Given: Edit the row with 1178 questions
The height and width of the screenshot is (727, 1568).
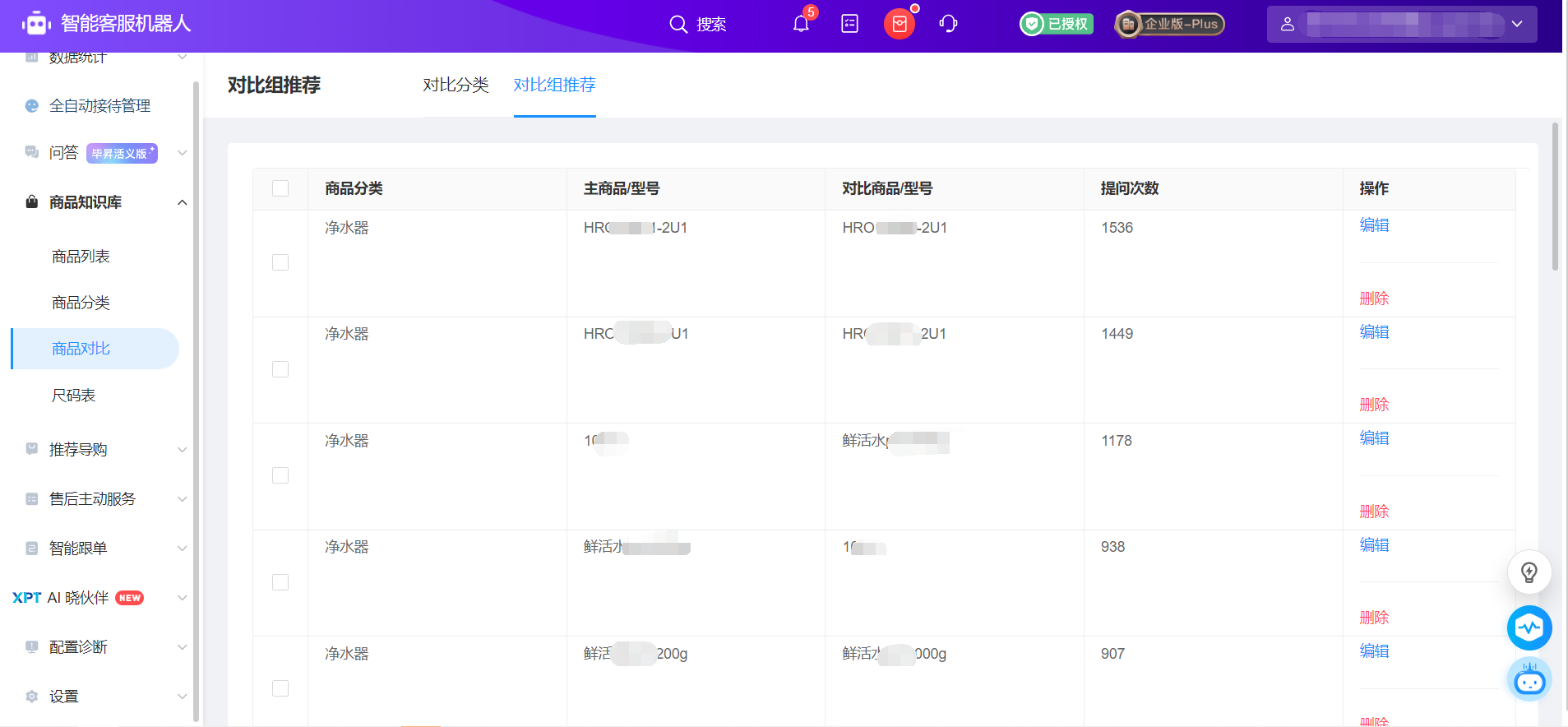Looking at the screenshot, I should [x=1374, y=438].
